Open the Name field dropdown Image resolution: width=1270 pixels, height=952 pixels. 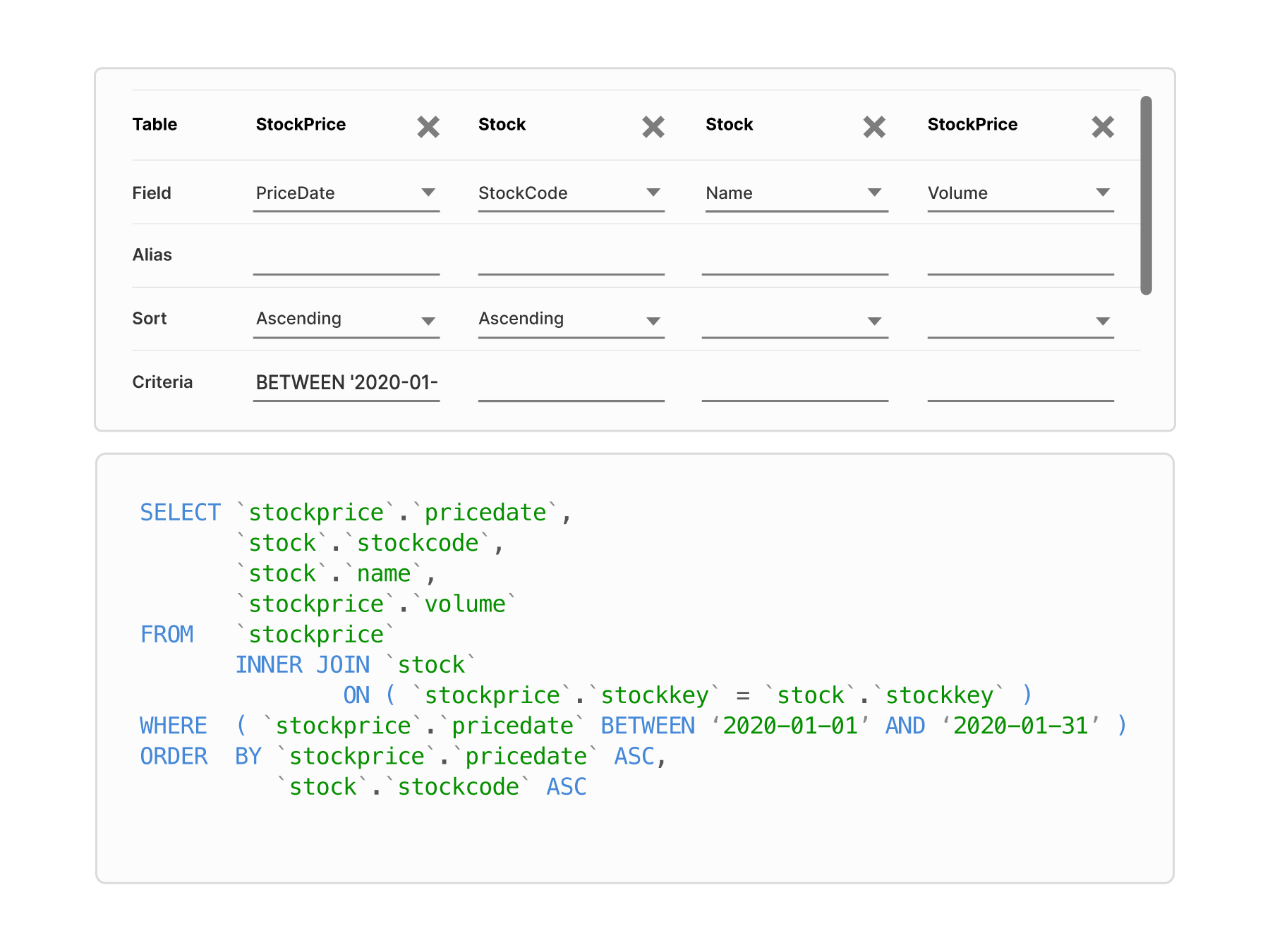tap(797, 193)
